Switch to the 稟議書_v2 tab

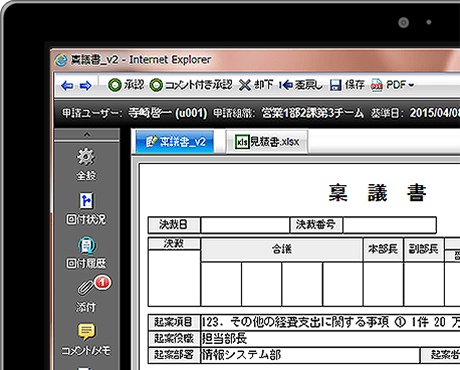point(175,142)
